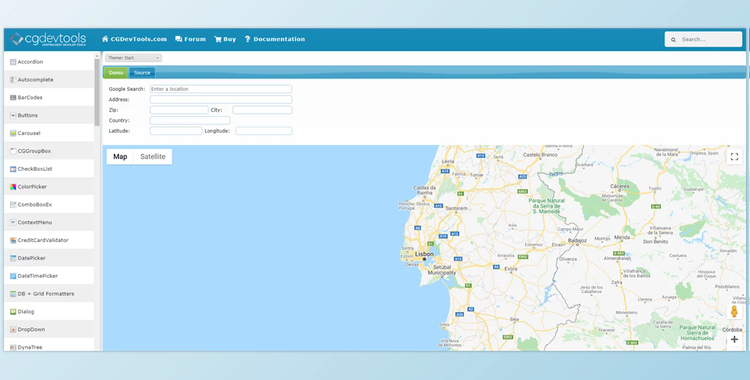Click the CheckBoxList sidebar icon
This screenshot has width=750, height=380.
[x=13, y=169]
